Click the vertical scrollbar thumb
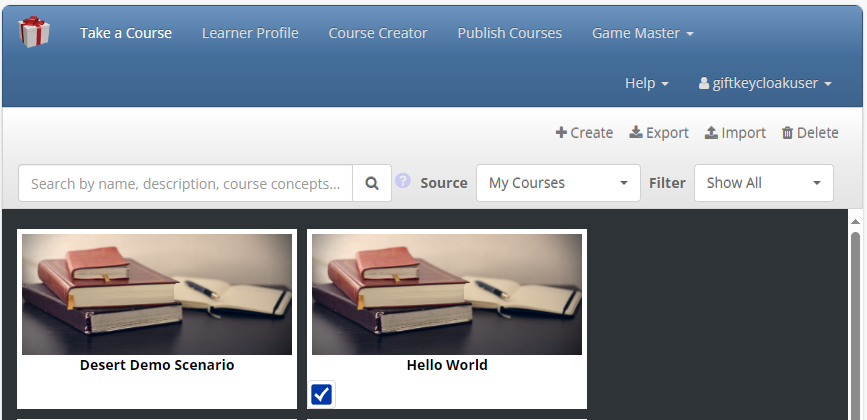Viewport: 867px width, 420px height. coord(855,326)
